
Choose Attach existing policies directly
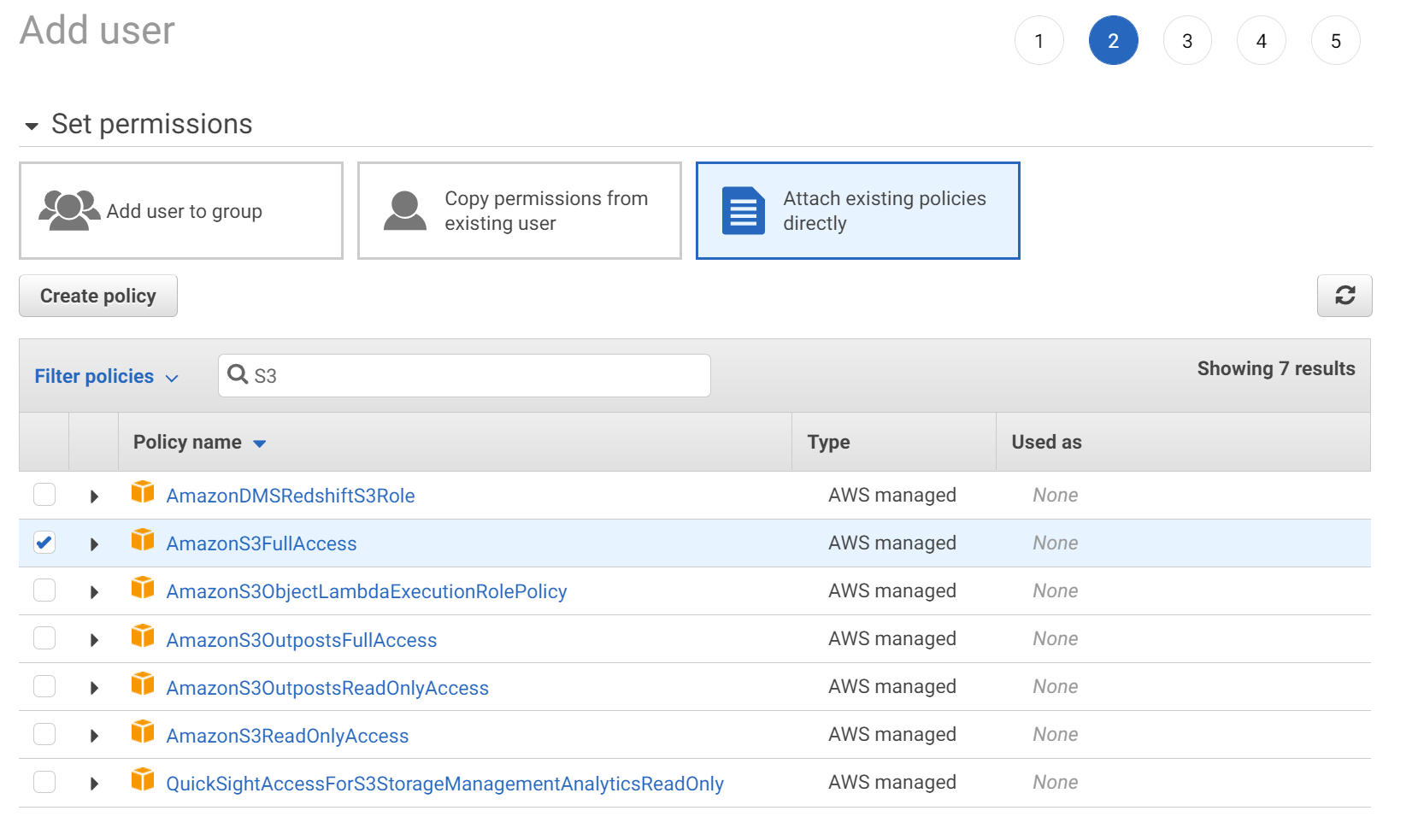858,210
